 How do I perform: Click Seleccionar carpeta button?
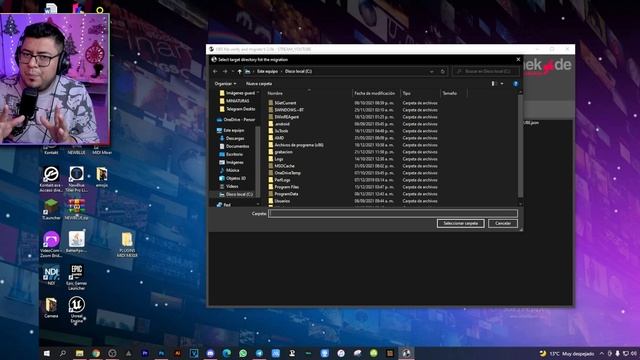click(x=460, y=223)
